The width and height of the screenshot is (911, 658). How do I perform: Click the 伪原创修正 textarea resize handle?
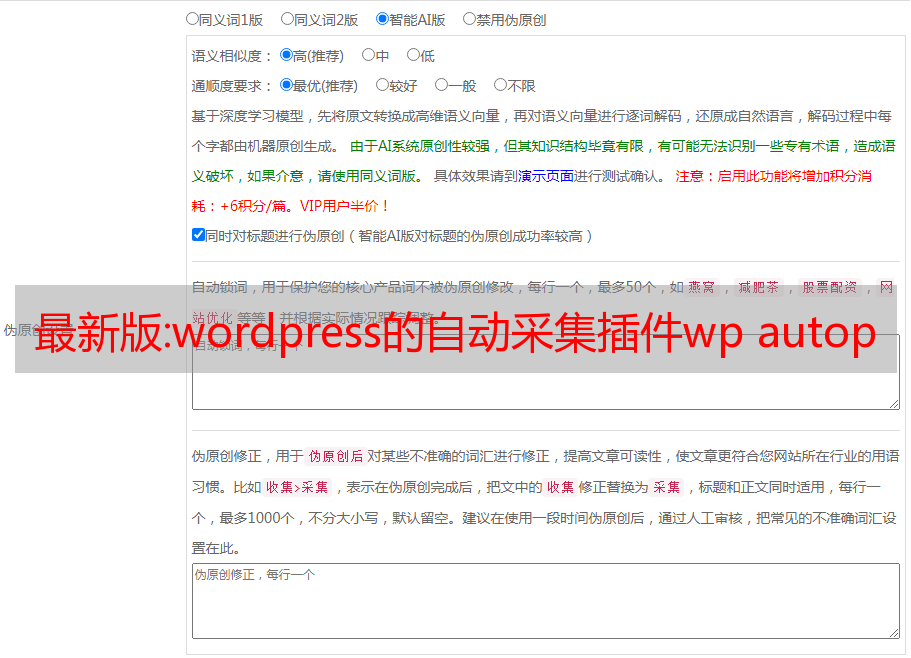(x=894, y=634)
